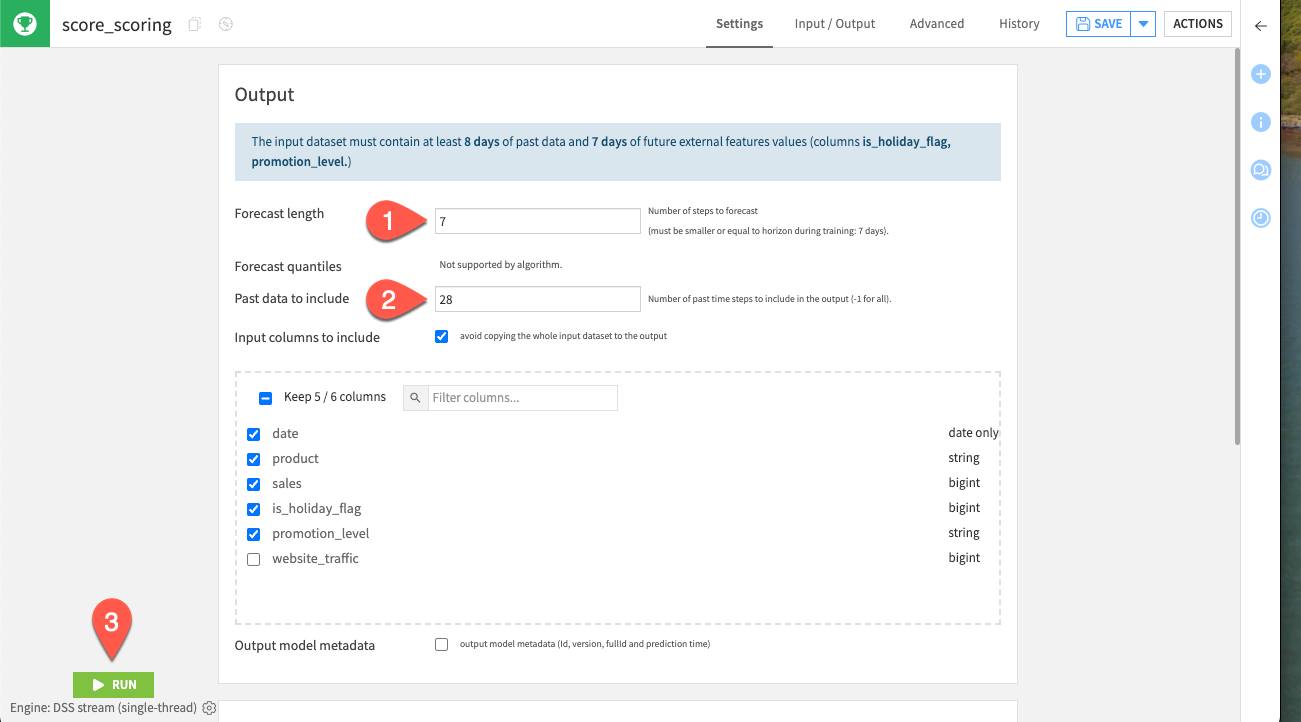The height and width of the screenshot is (722, 1301).
Task: Click the plus icon in the right sidebar
Action: point(1260,73)
